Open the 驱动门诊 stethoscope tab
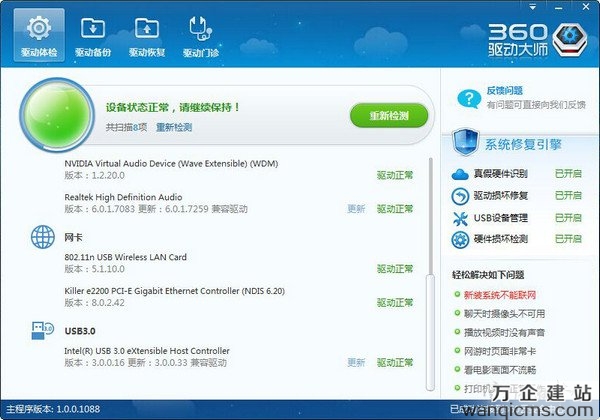This screenshot has height=420, width=600. tap(201, 35)
